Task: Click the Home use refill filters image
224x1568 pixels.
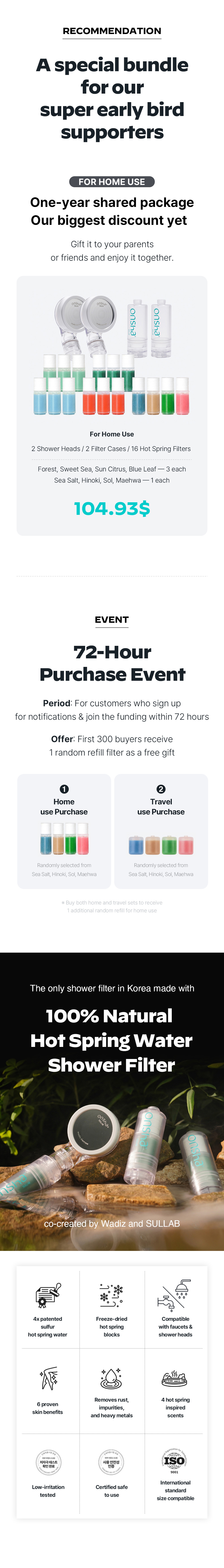Action: 64,838
